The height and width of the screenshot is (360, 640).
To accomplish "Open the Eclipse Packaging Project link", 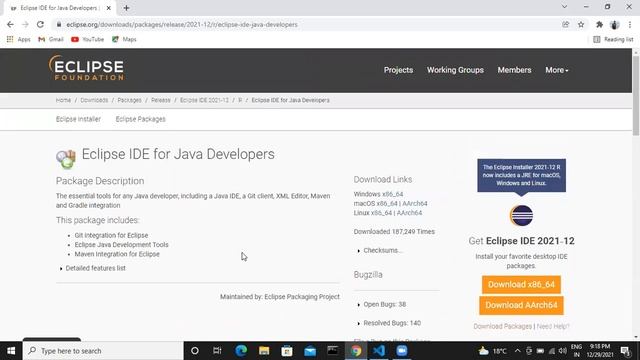I will (302, 297).
